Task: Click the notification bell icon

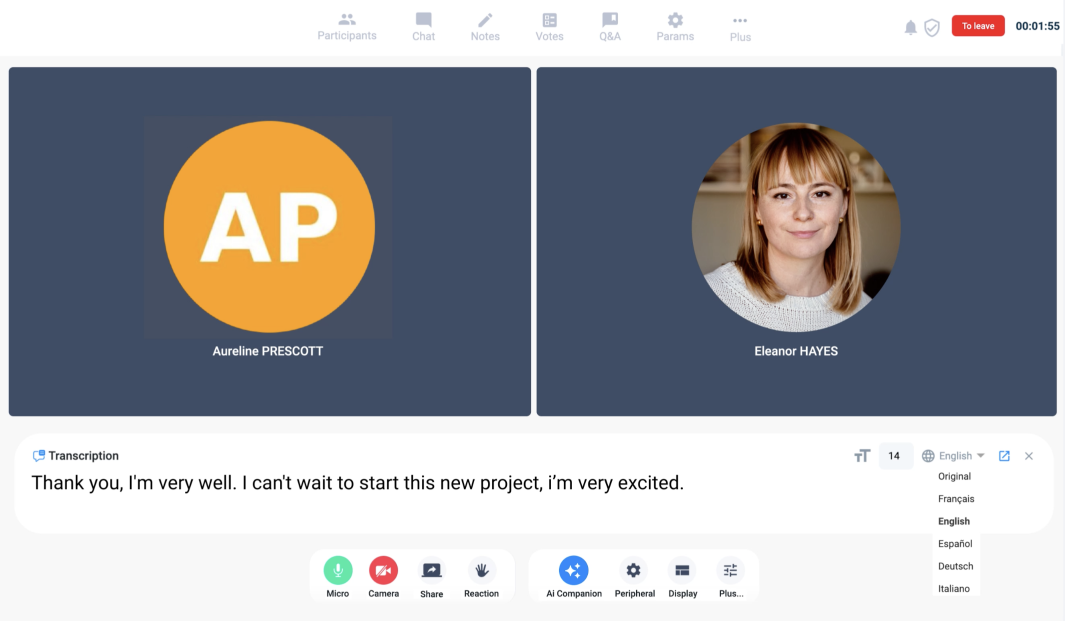Action: point(910,27)
